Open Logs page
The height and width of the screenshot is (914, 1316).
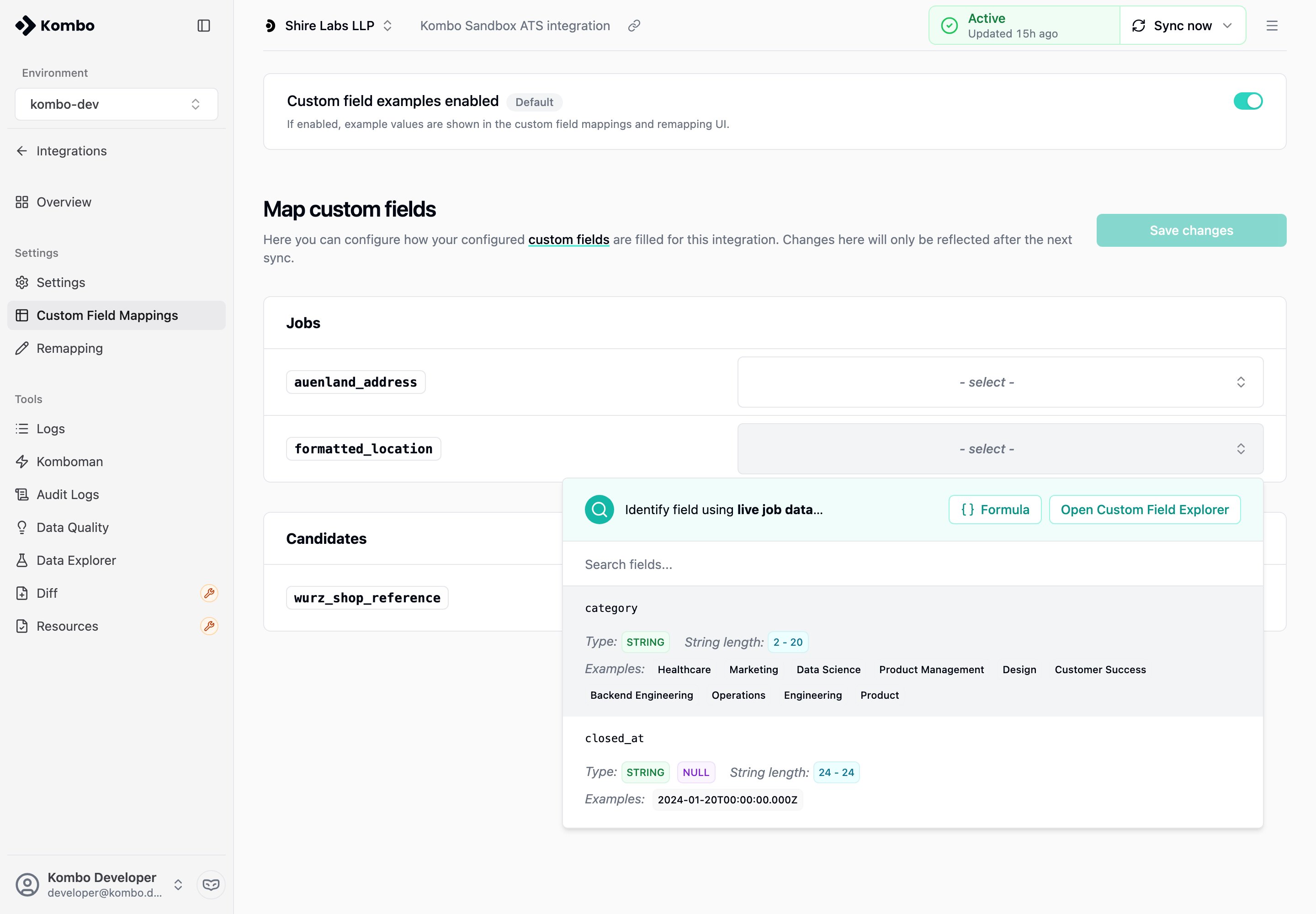(50, 428)
